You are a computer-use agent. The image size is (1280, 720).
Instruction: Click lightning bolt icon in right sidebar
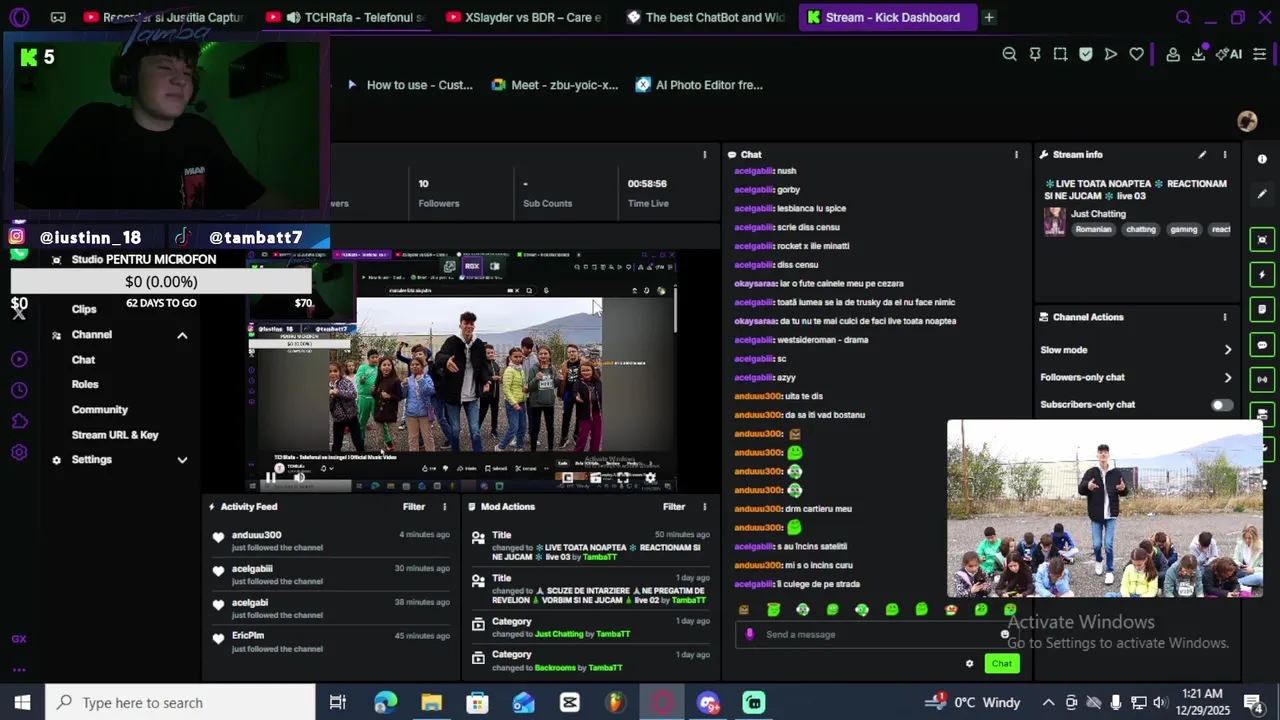tap(1262, 274)
